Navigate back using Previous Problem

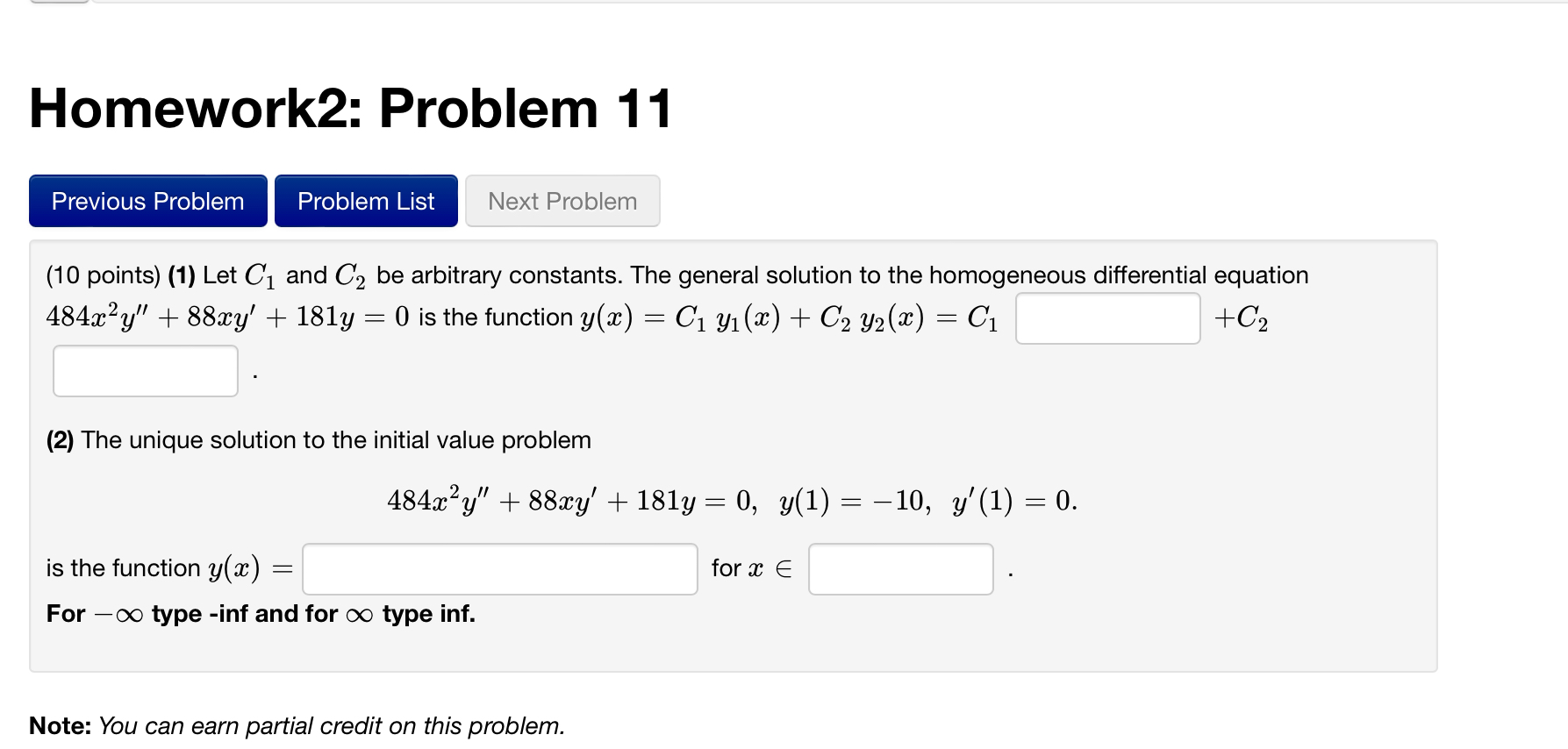(x=147, y=201)
